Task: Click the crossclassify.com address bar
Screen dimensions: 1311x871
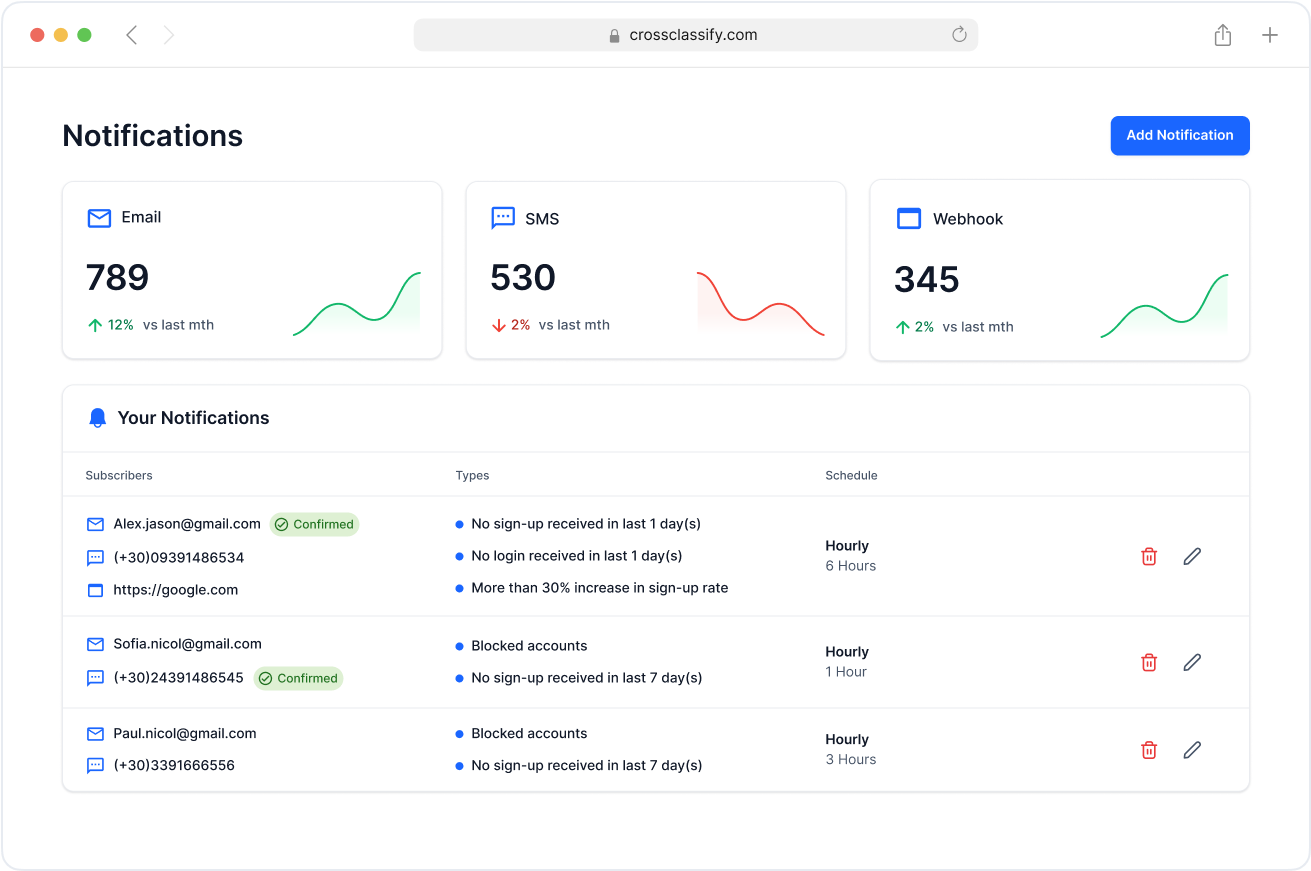Action: point(695,35)
